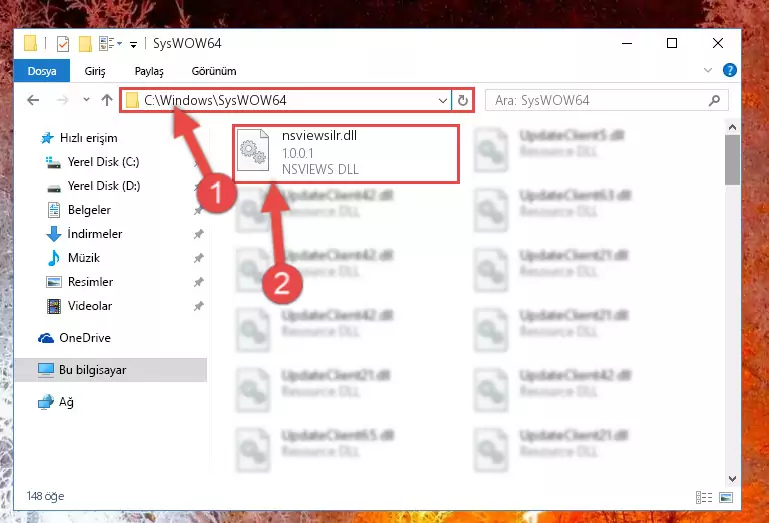The width and height of the screenshot is (769, 523).
Task: Refresh the SysWOW64 folder view
Action: (462, 101)
